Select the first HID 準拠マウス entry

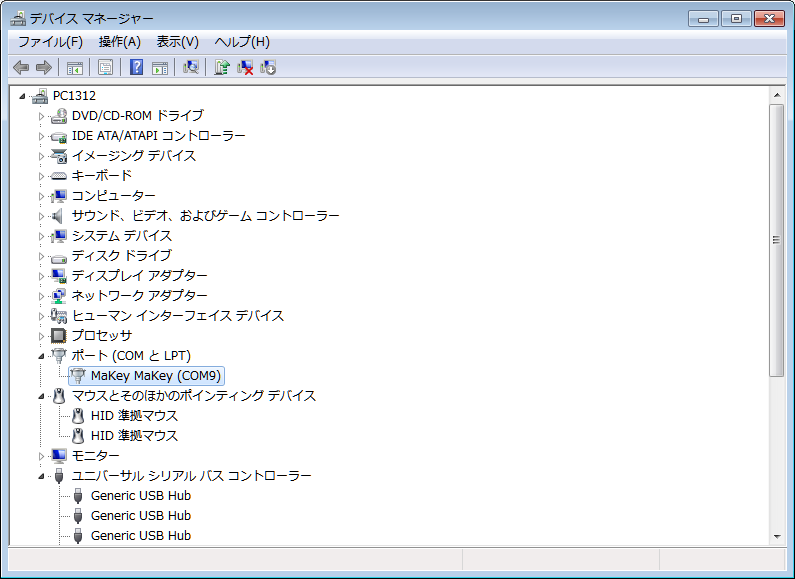pos(134,416)
